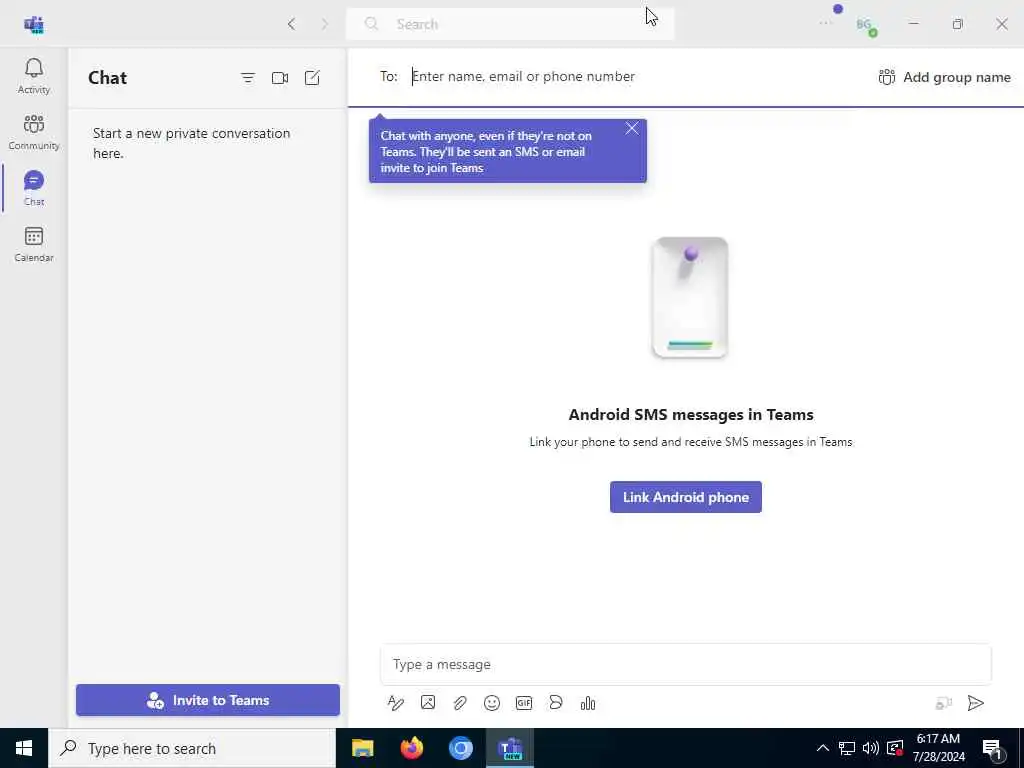Viewport: 1024px width, 768px height.
Task: Launch Firefox from taskbar
Action: point(411,748)
